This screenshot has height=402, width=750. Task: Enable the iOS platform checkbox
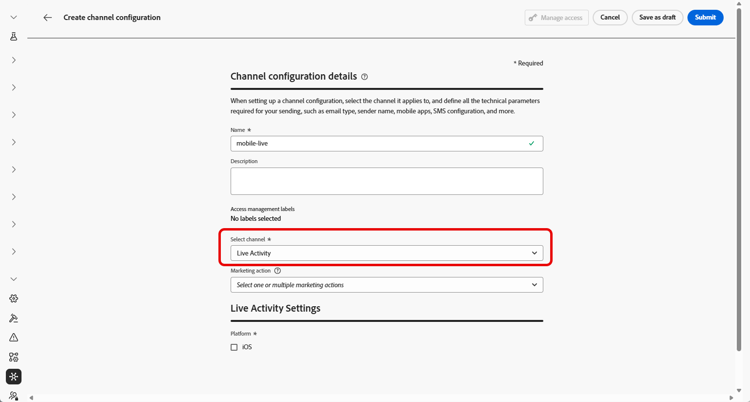pyautogui.click(x=234, y=348)
